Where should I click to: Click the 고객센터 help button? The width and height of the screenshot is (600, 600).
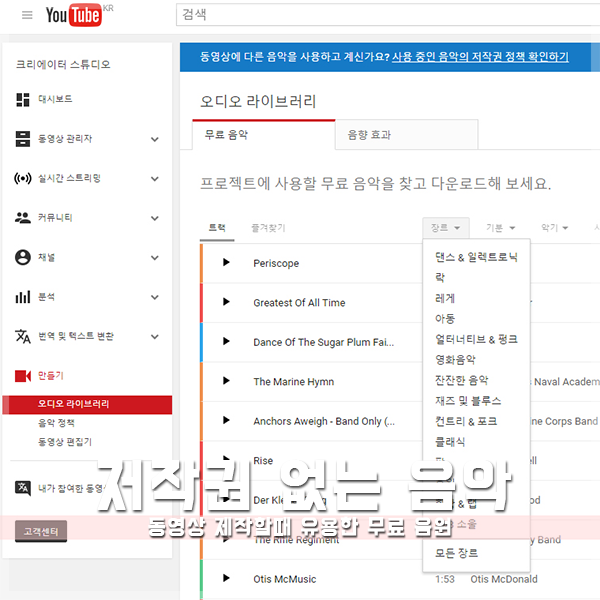tap(41, 531)
